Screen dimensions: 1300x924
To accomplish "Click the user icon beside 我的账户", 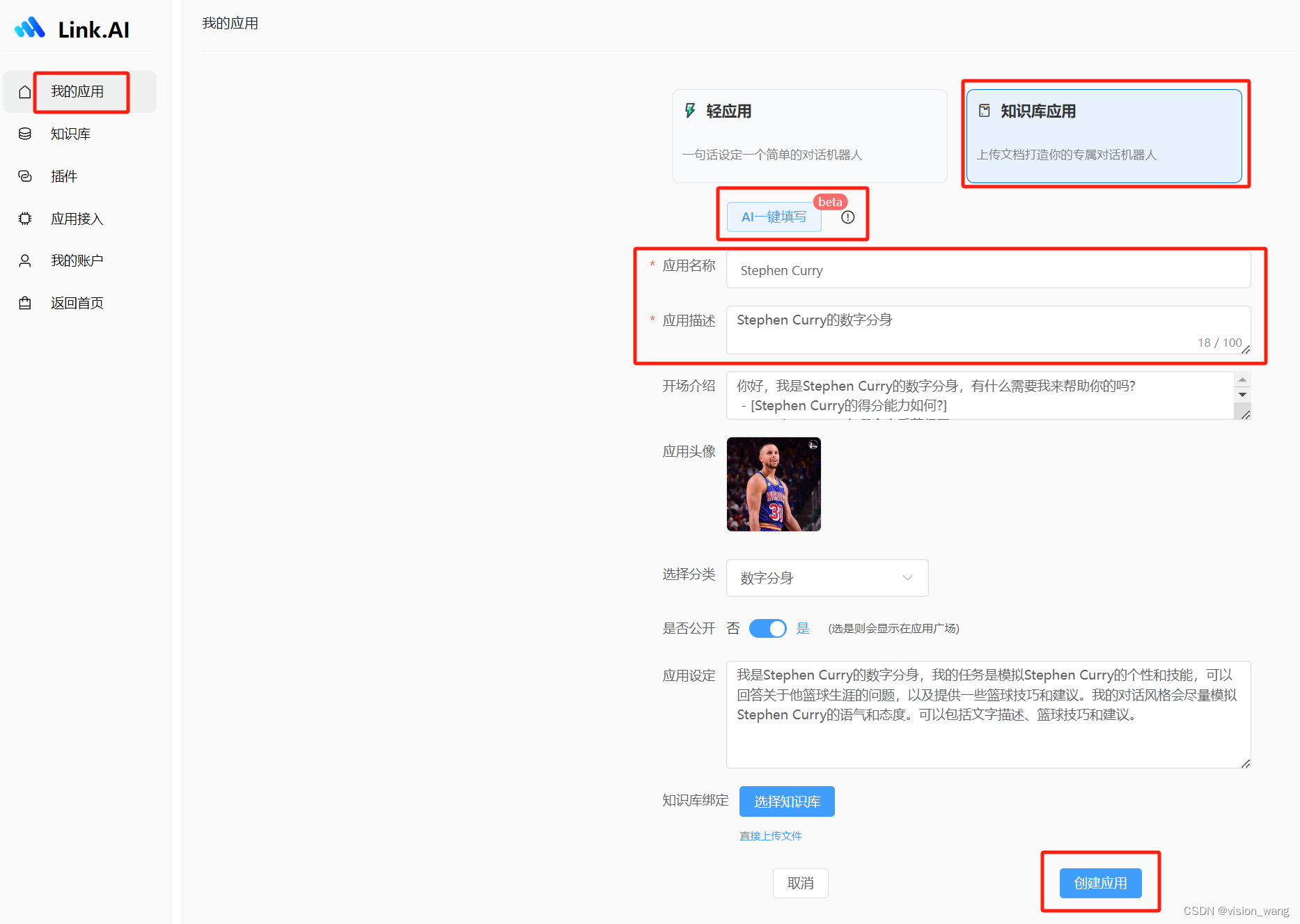I will click(25, 260).
